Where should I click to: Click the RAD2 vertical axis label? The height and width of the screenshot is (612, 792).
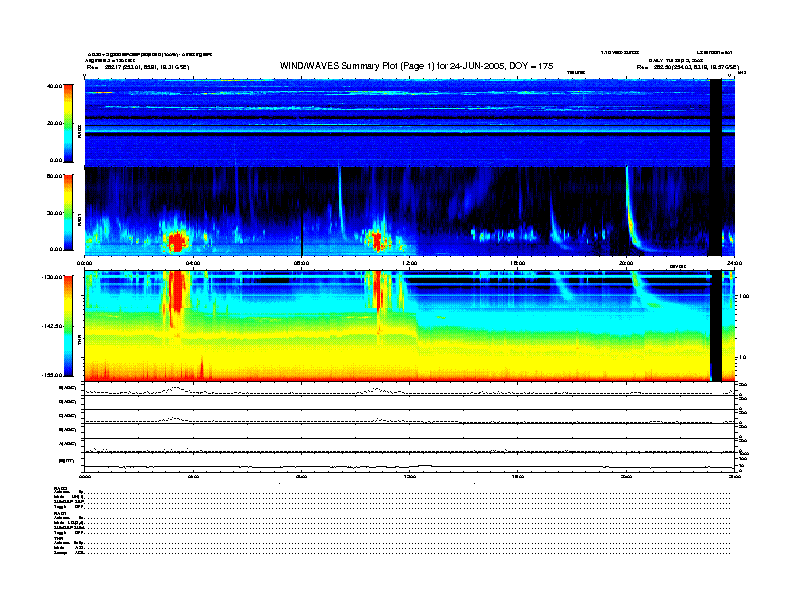79,132
